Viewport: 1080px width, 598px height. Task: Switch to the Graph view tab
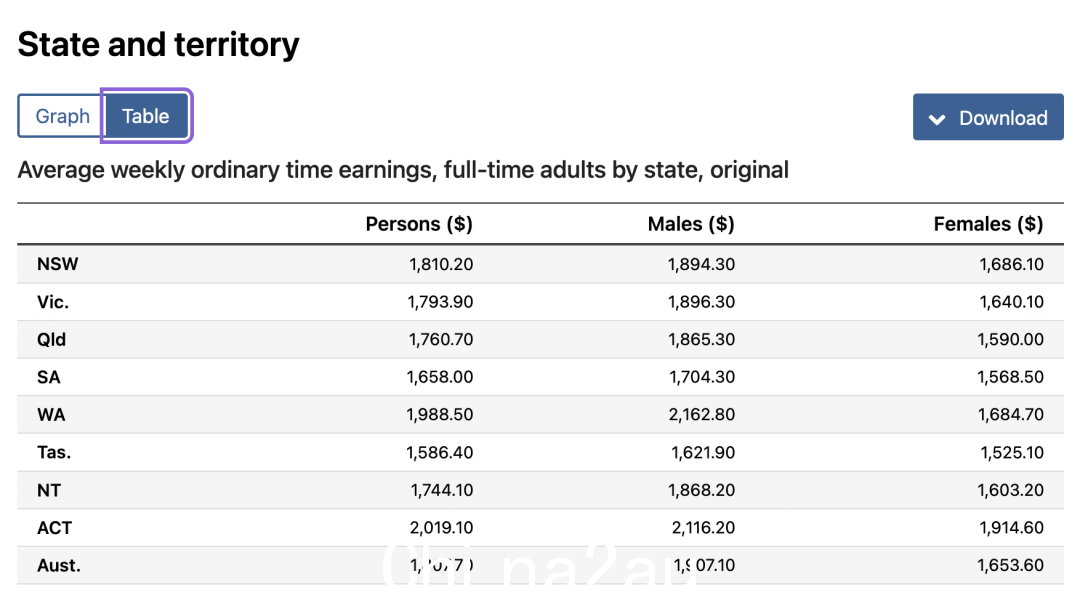tap(61, 116)
